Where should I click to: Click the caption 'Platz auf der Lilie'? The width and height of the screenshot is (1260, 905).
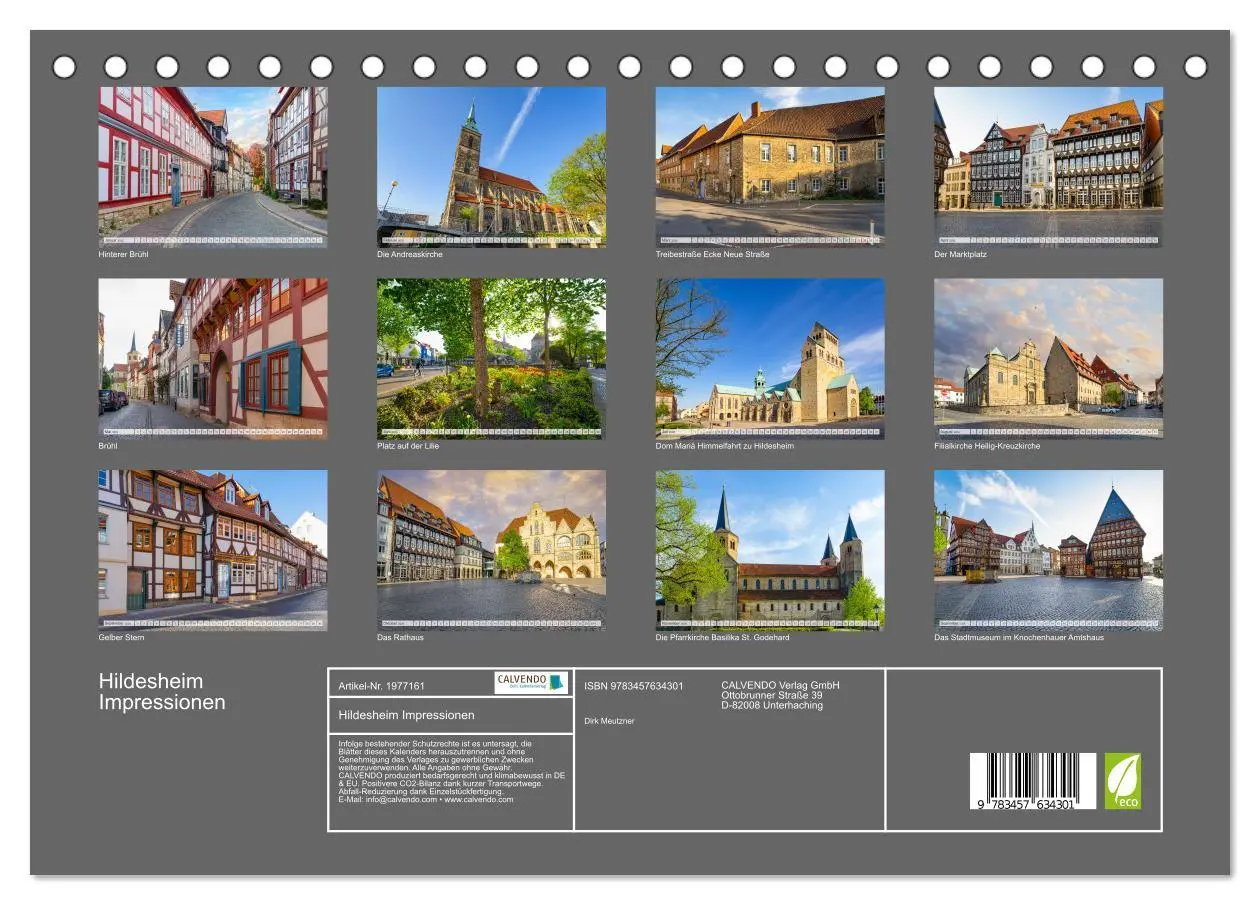coord(408,446)
